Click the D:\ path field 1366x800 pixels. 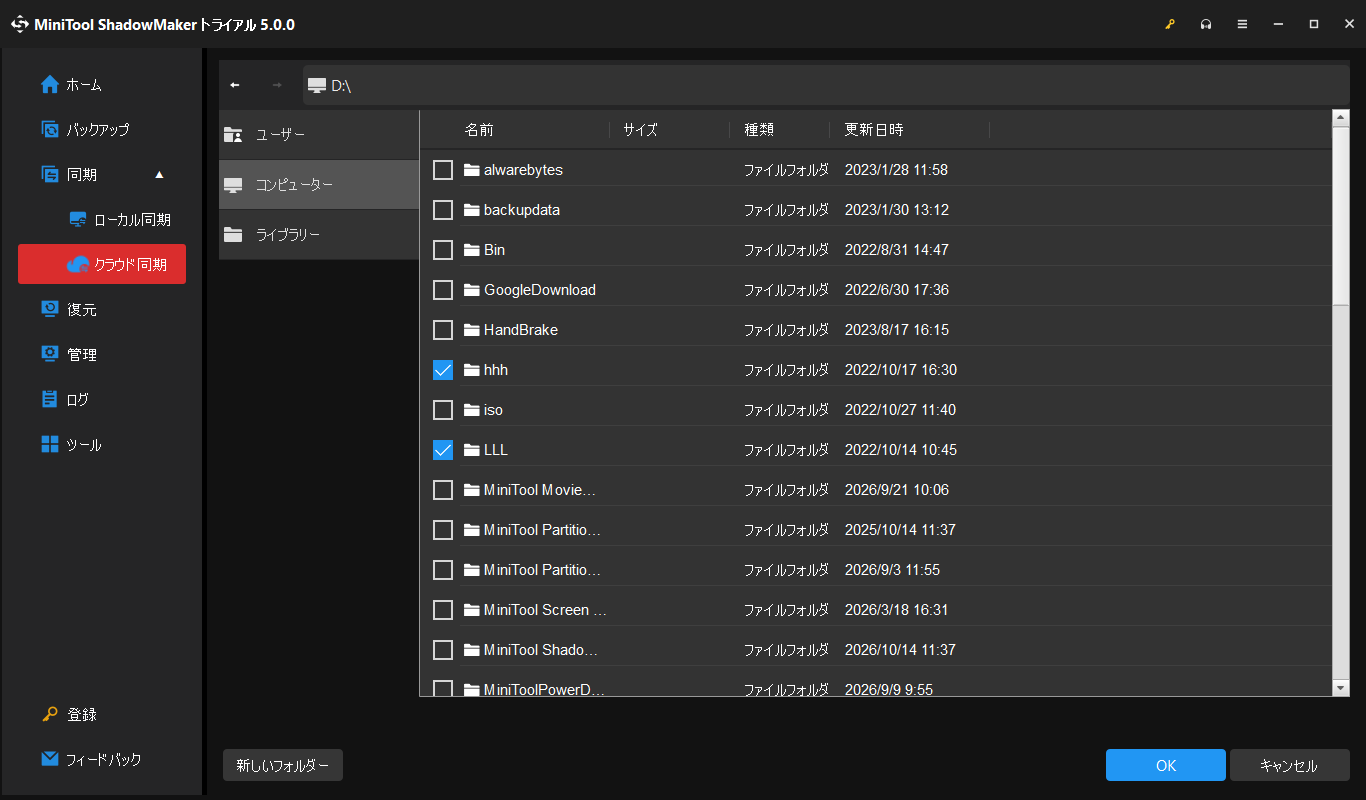[826, 85]
